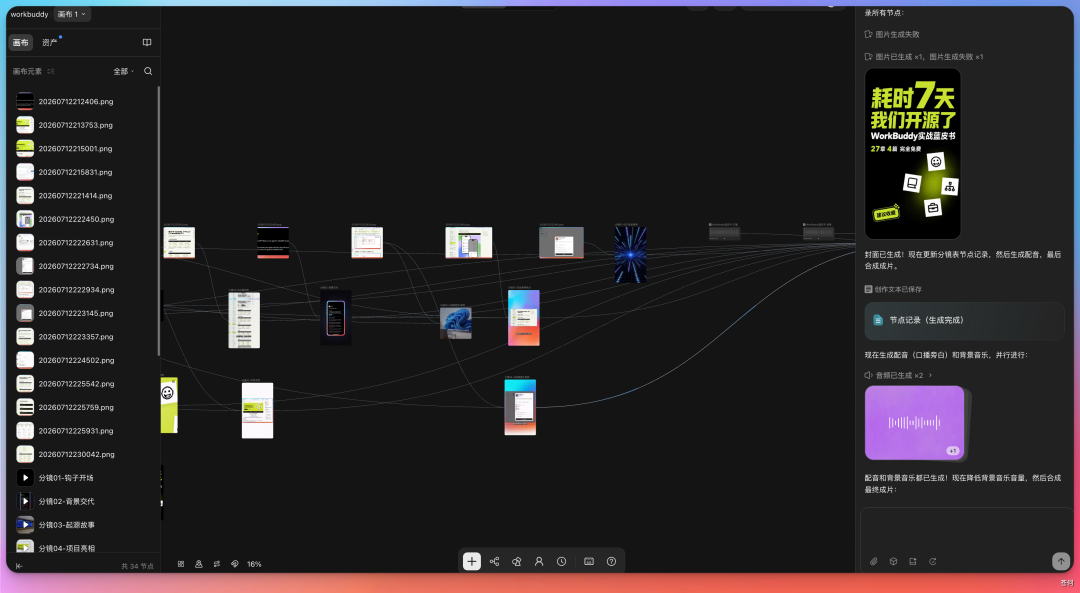The height and width of the screenshot is (593, 1080).
Task: Collapse the left sidebar with arrow icon
Action: [19, 566]
